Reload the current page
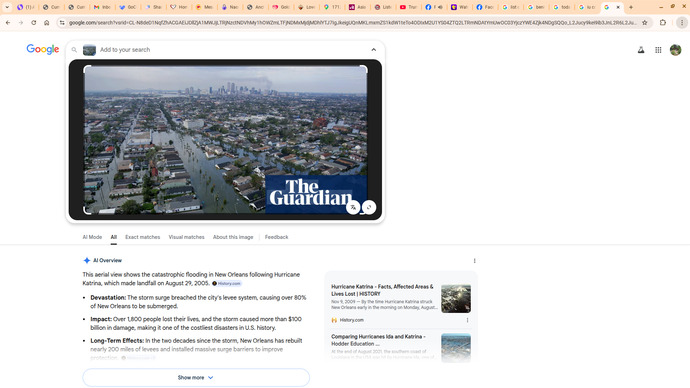The image size is (690, 388). (x=33, y=22)
